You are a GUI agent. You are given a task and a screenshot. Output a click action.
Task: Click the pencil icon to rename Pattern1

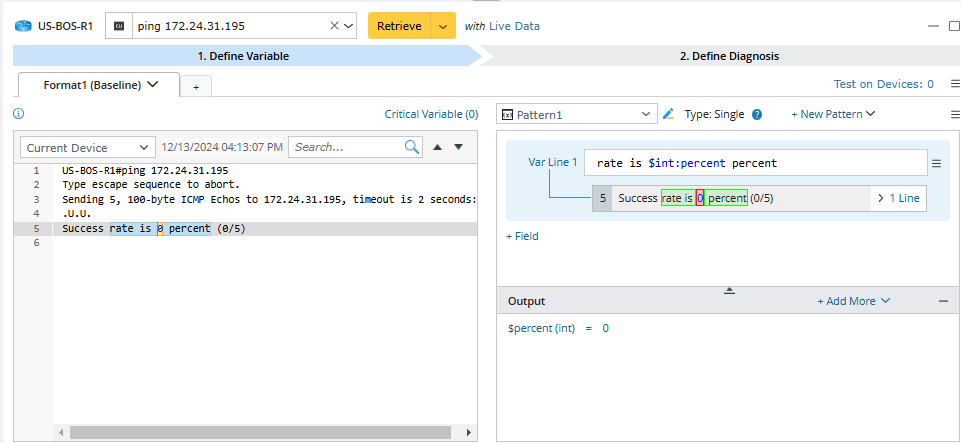(x=669, y=114)
